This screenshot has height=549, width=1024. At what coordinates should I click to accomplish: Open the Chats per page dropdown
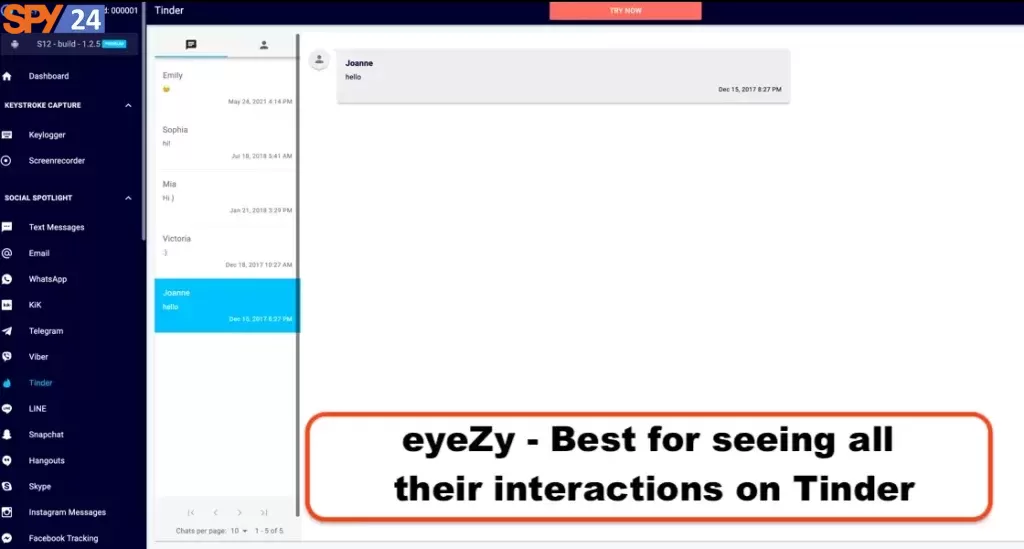point(238,531)
